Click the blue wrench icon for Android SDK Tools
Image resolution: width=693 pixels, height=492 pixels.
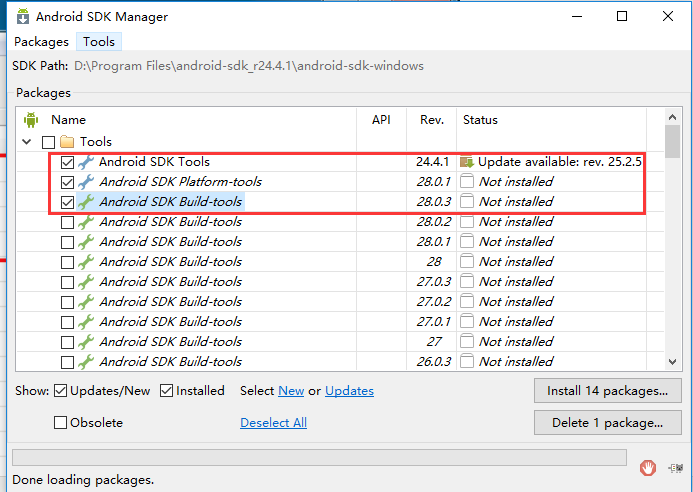pyautogui.click(x=86, y=162)
